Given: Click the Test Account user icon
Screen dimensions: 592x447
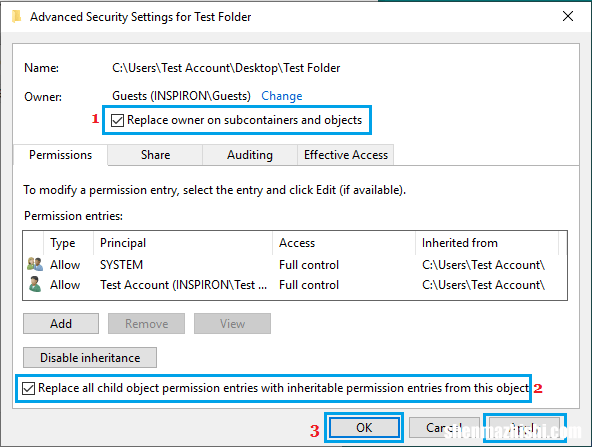Looking at the screenshot, I should [x=35, y=284].
